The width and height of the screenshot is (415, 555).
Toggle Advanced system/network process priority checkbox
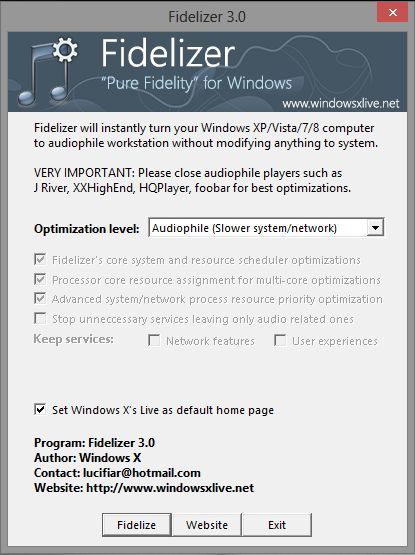point(40,298)
